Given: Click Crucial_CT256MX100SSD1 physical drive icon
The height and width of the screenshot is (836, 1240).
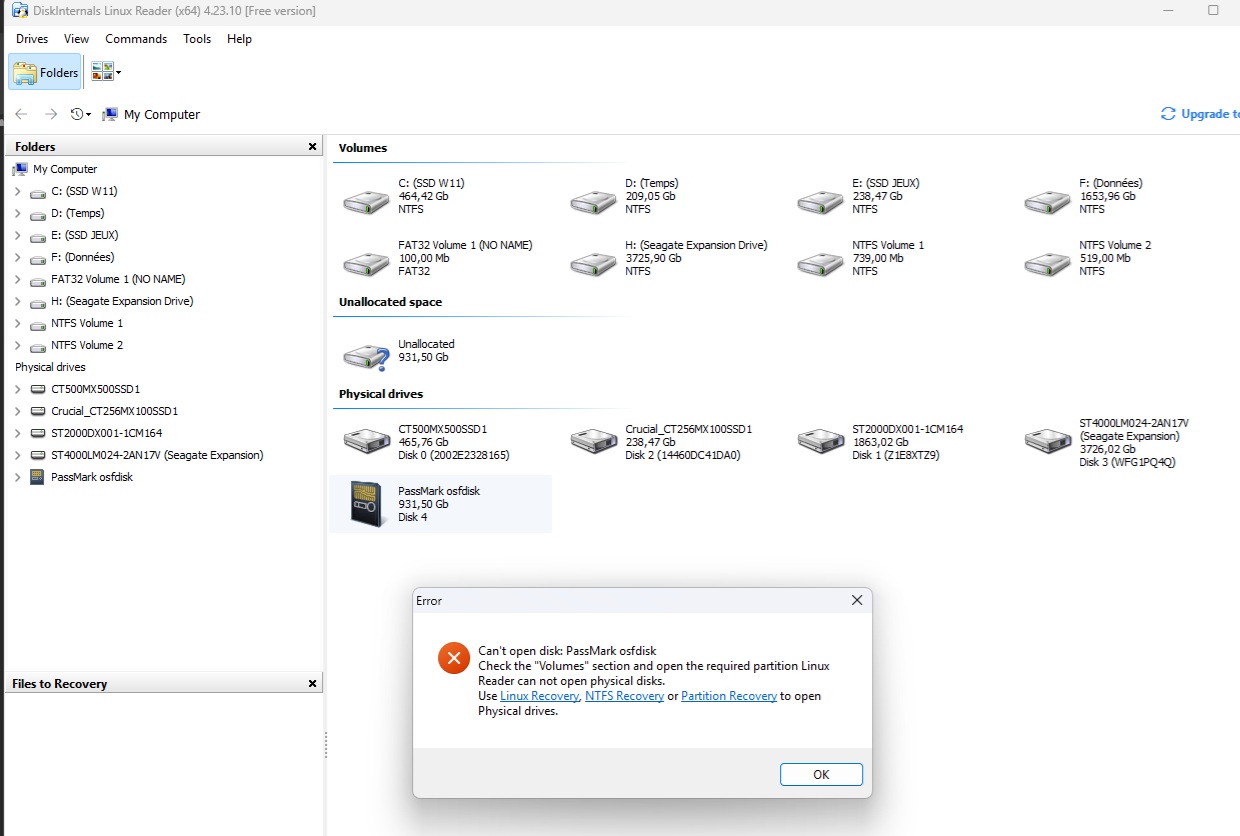Looking at the screenshot, I should (x=593, y=439).
